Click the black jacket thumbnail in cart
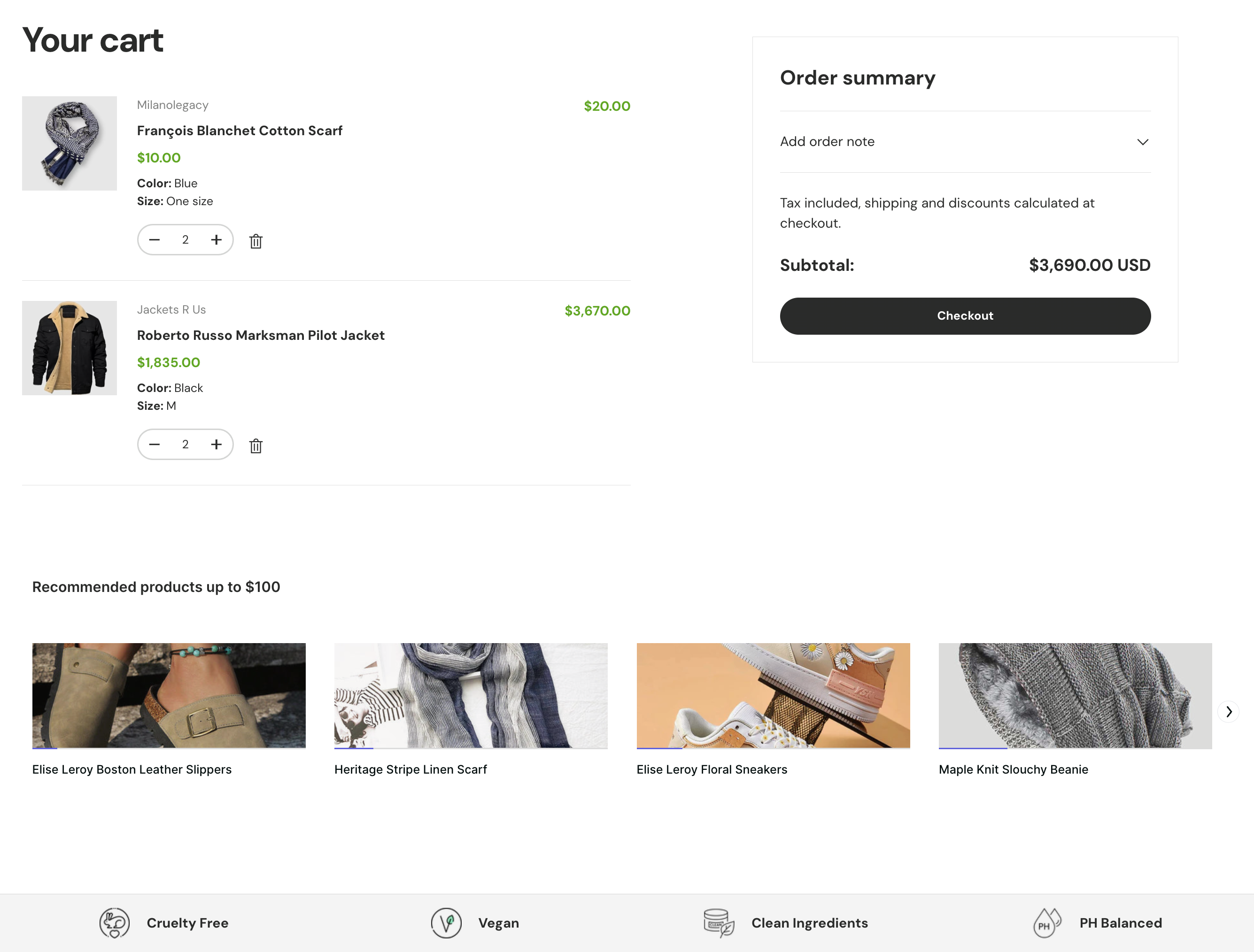 click(69, 348)
